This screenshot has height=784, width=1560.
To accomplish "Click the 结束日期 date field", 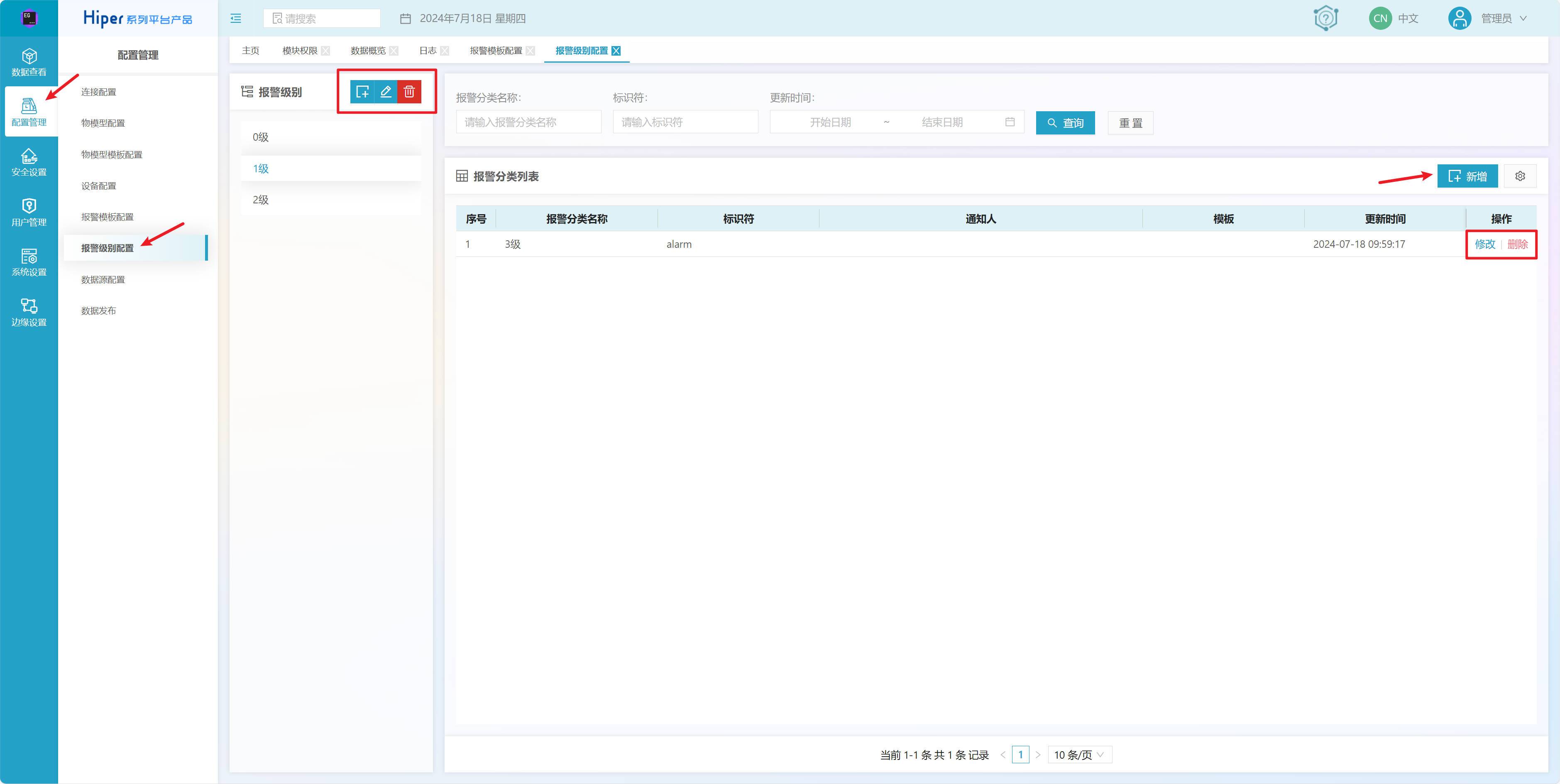I will pyautogui.click(x=942, y=122).
